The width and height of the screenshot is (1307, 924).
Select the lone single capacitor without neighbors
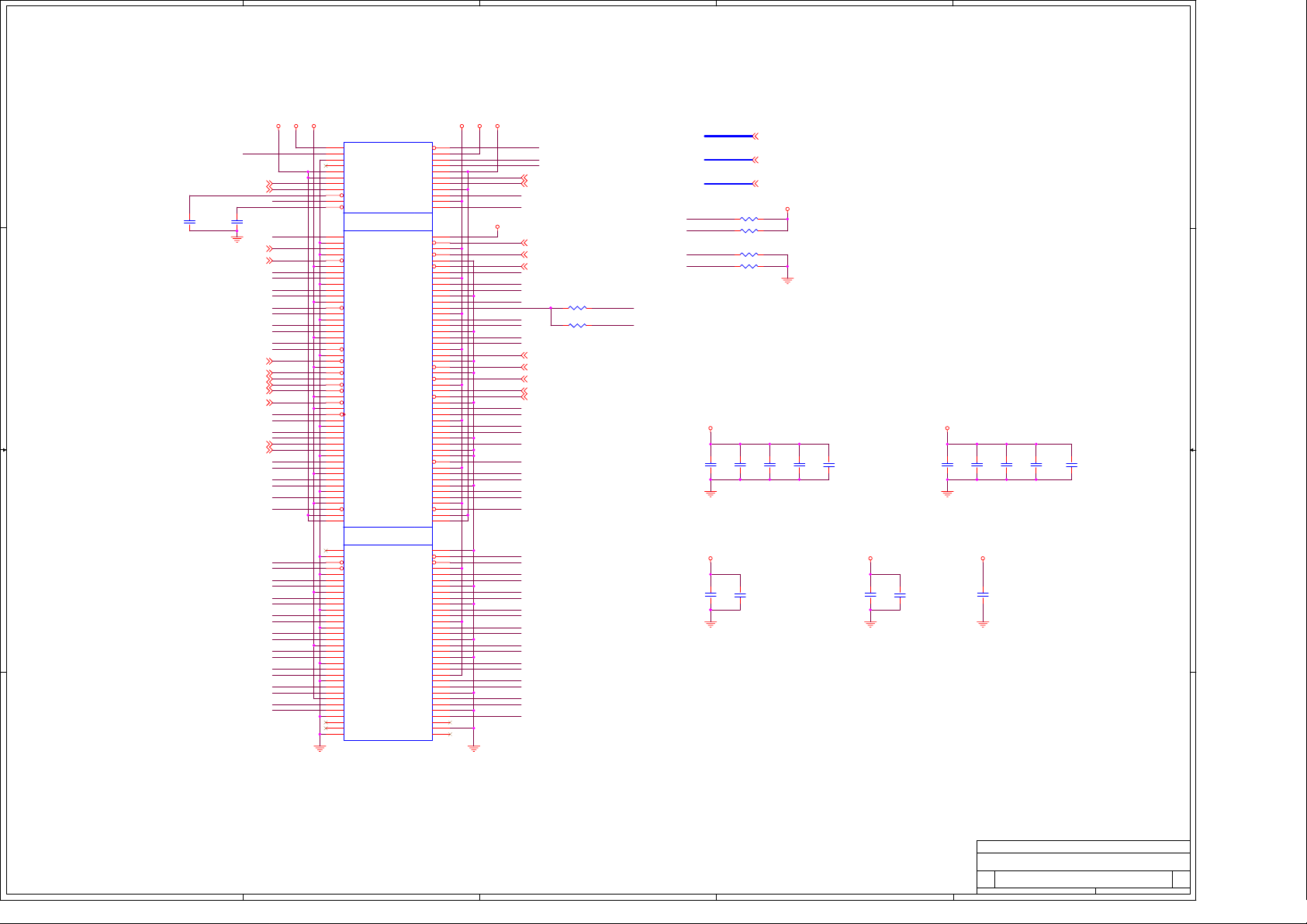point(983,594)
